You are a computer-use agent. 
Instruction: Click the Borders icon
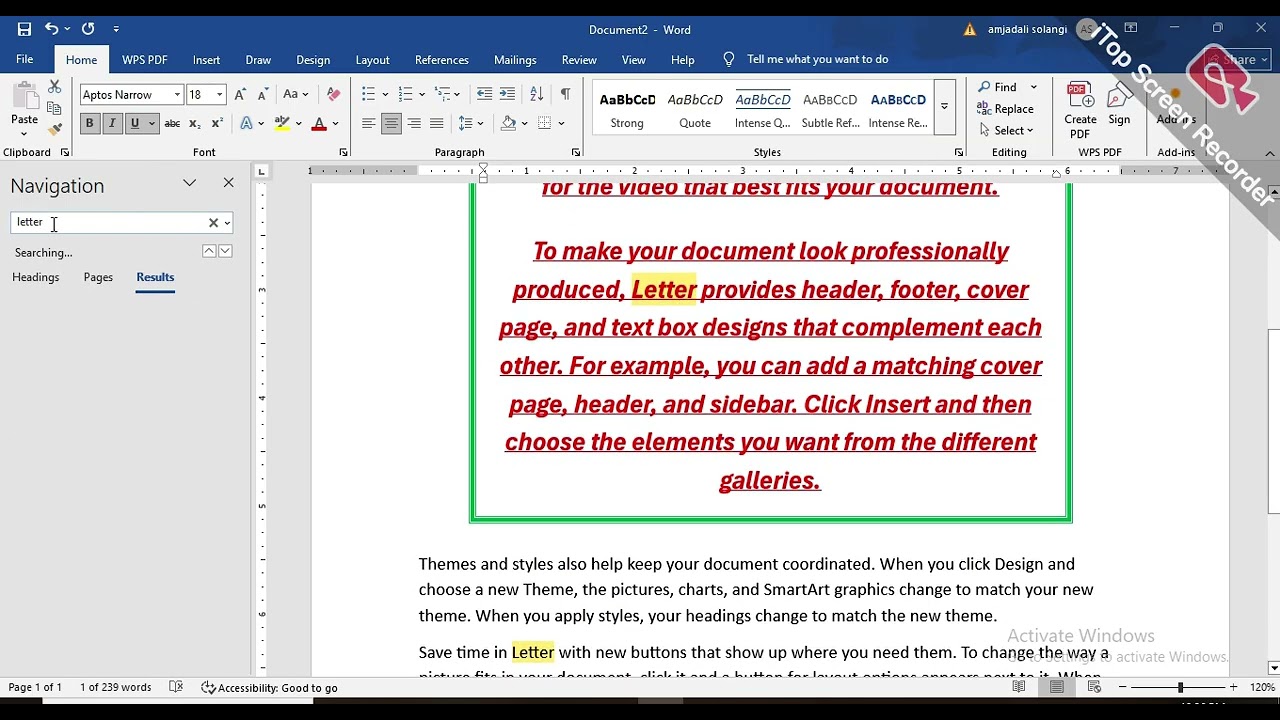(544, 124)
